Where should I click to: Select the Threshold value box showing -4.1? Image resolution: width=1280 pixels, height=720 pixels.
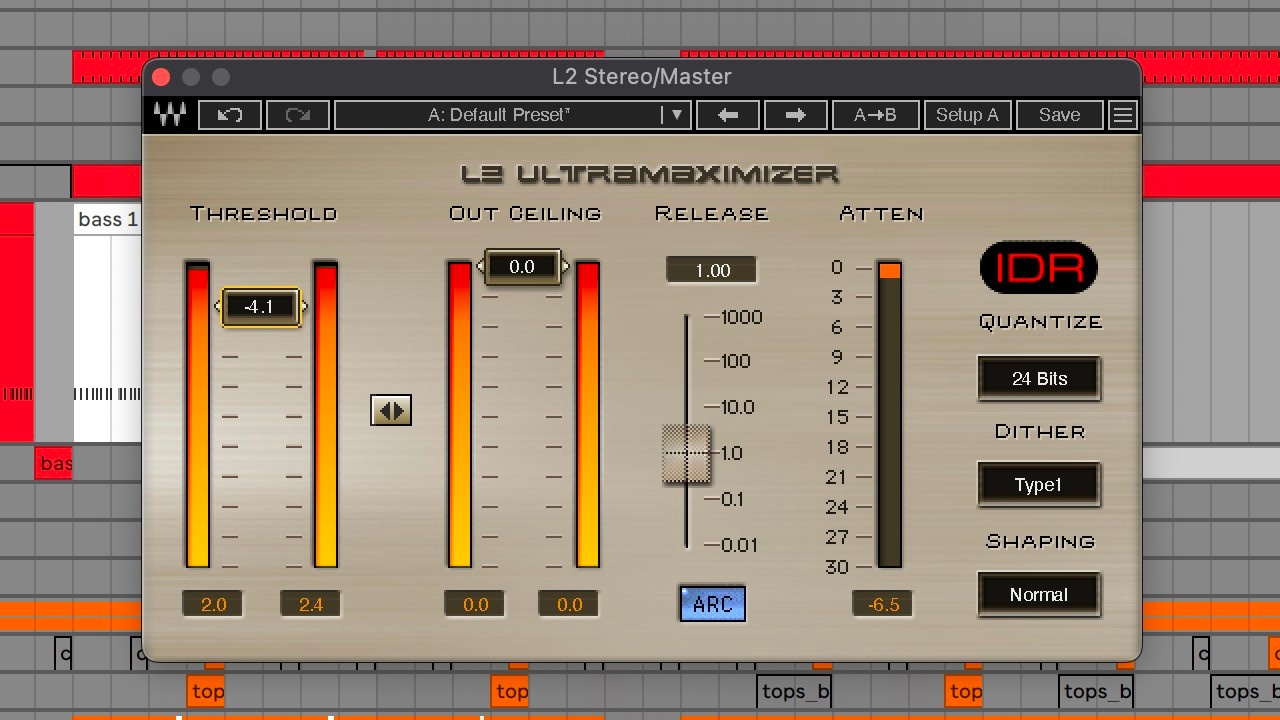pyautogui.click(x=259, y=307)
